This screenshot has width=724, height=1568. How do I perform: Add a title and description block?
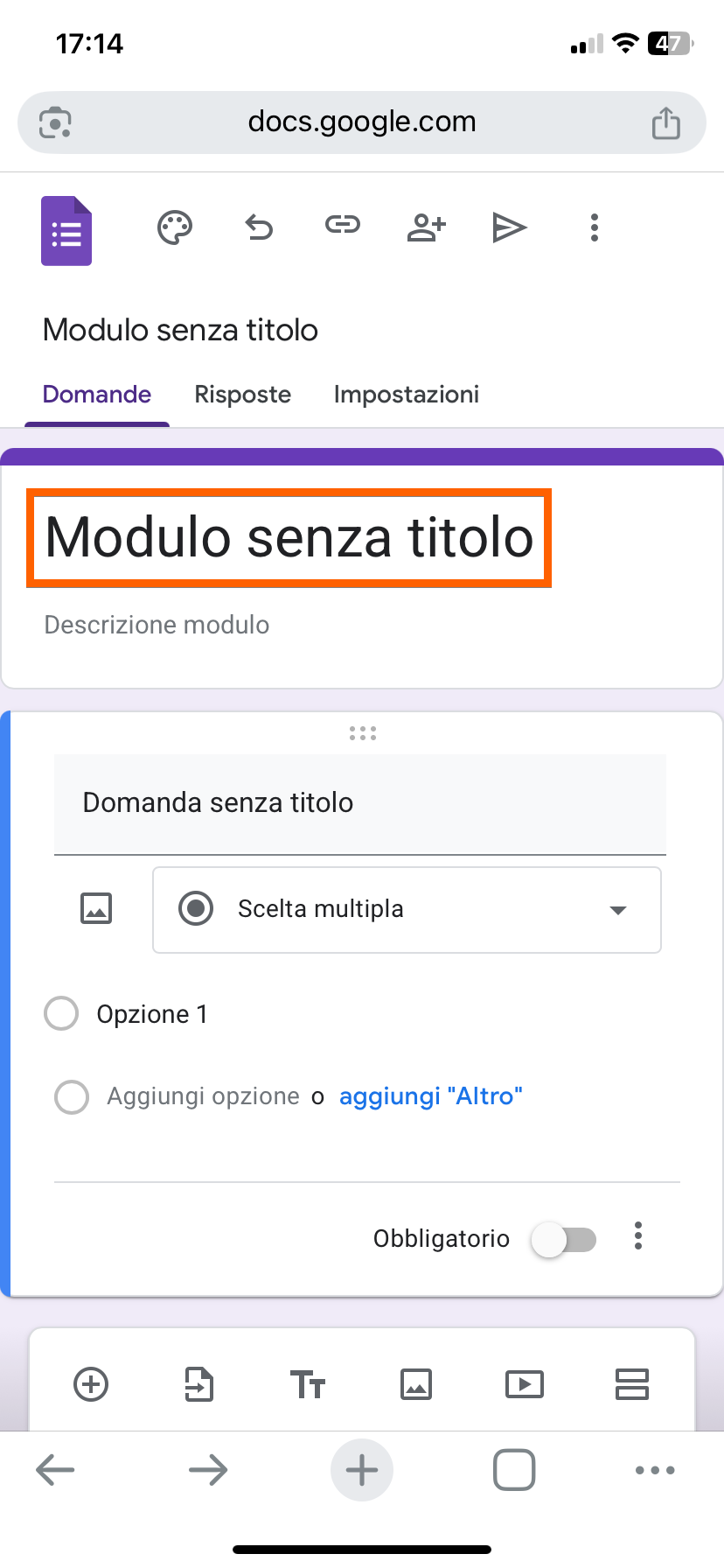(x=308, y=1384)
